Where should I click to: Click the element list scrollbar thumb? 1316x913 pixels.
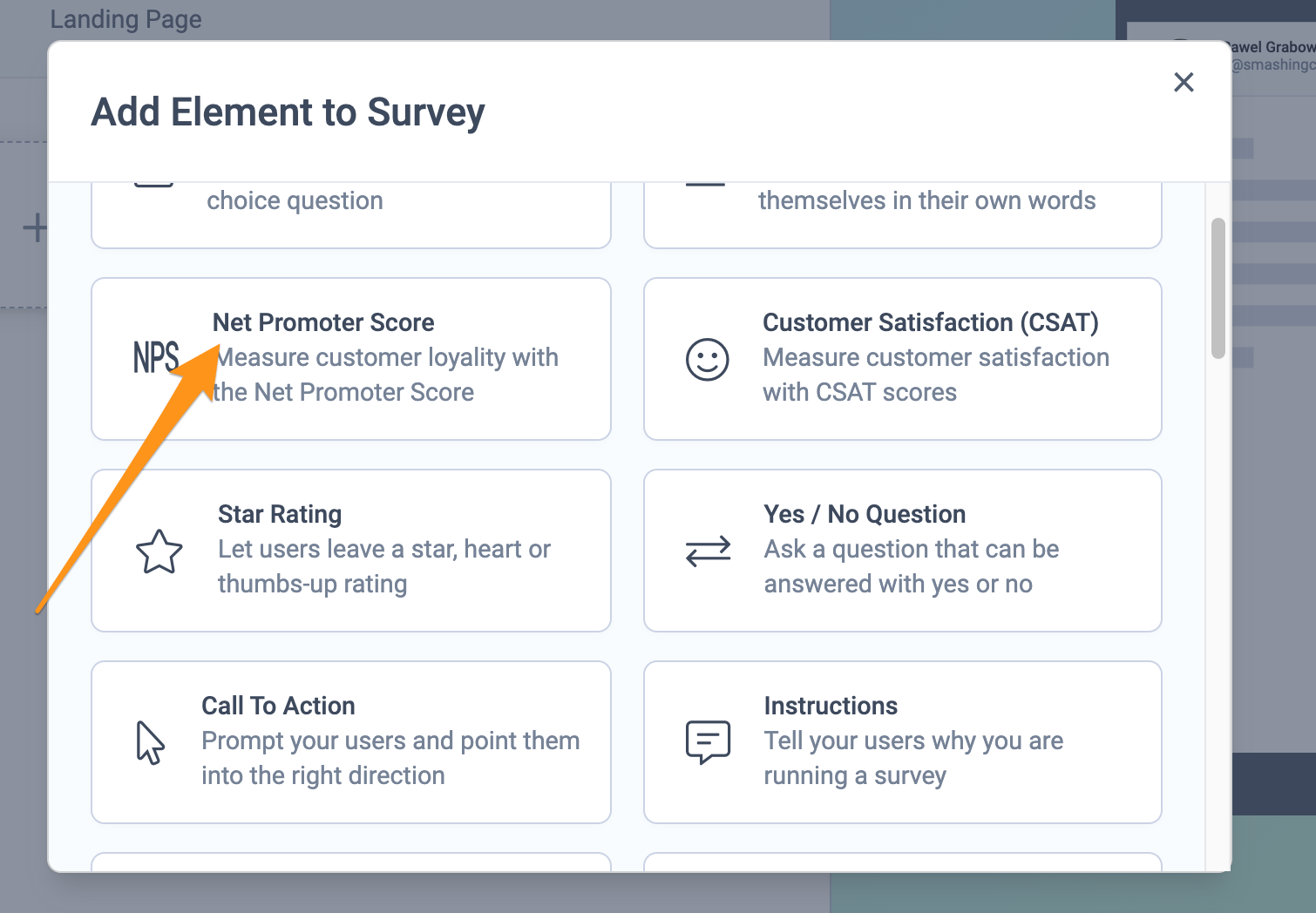point(1218,287)
